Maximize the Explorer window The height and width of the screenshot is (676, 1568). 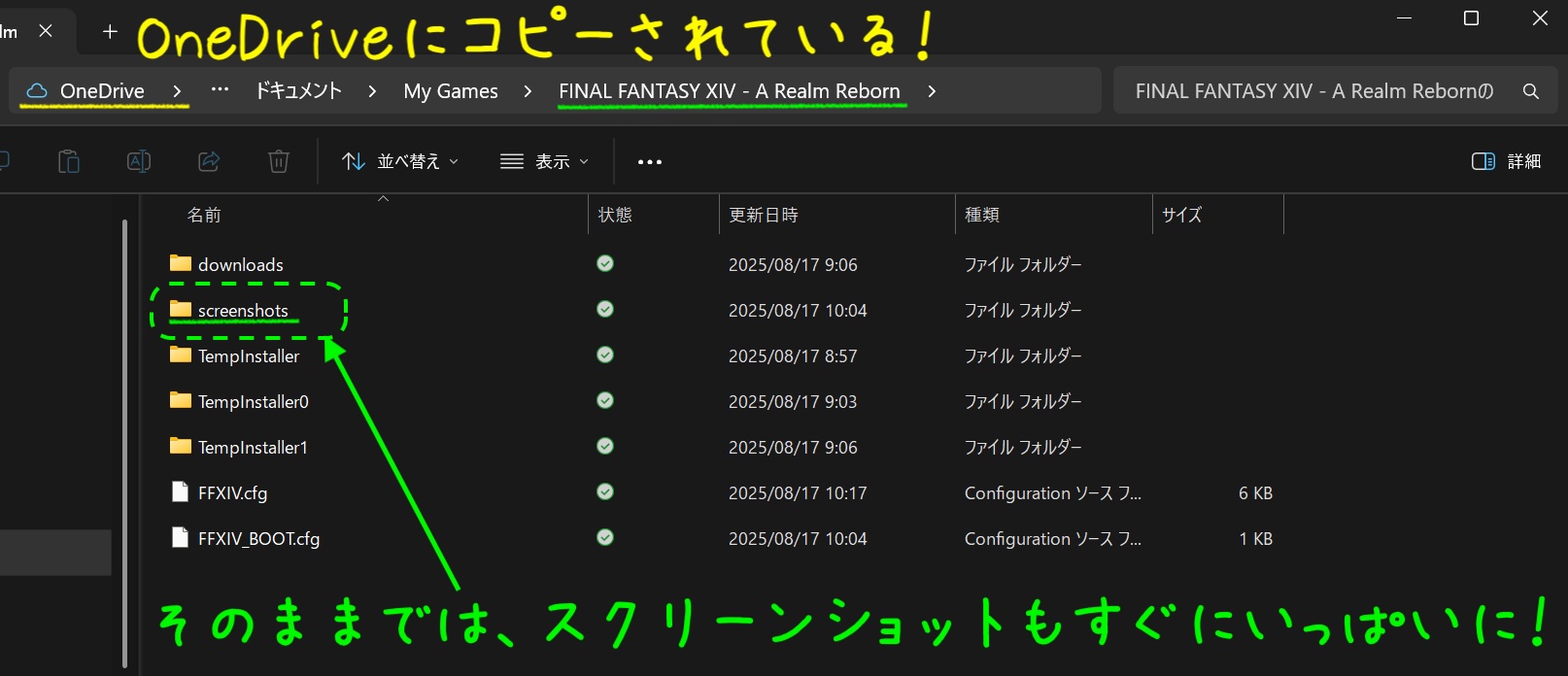coord(1471,18)
